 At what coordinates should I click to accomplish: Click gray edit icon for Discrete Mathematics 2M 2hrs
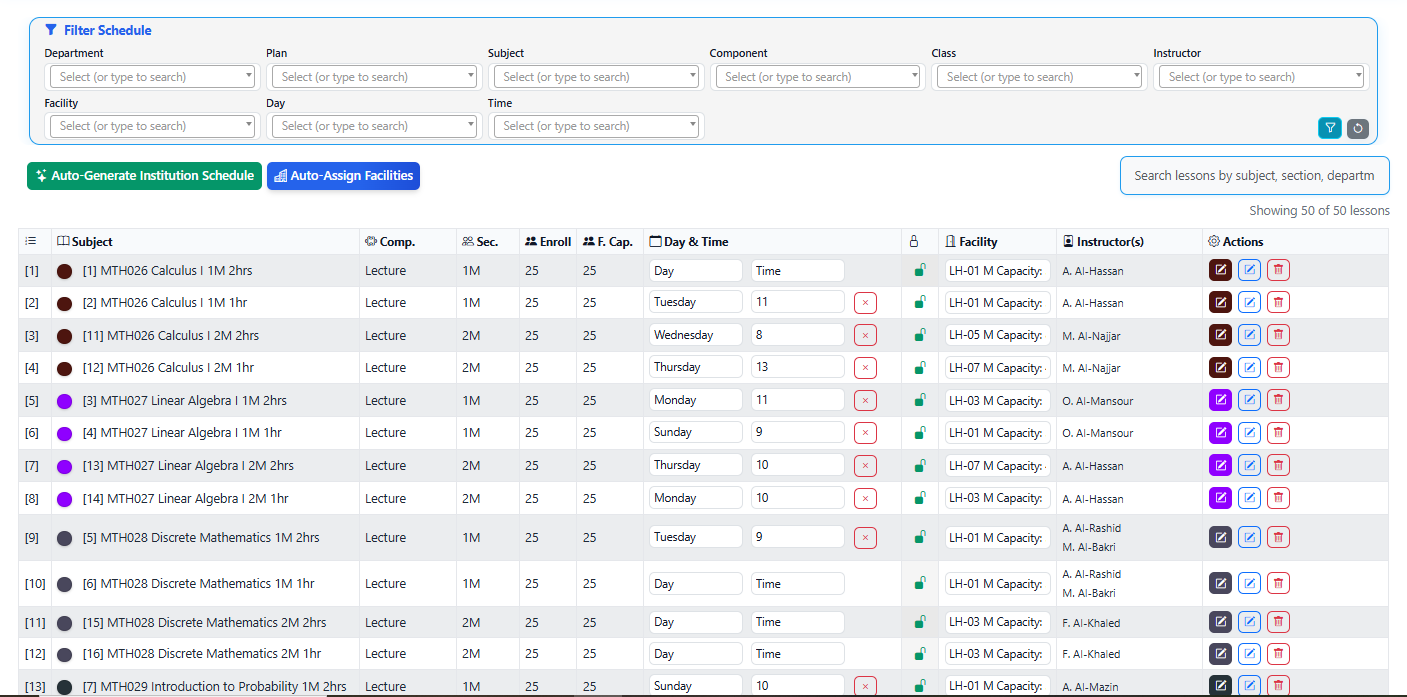pos(1220,622)
